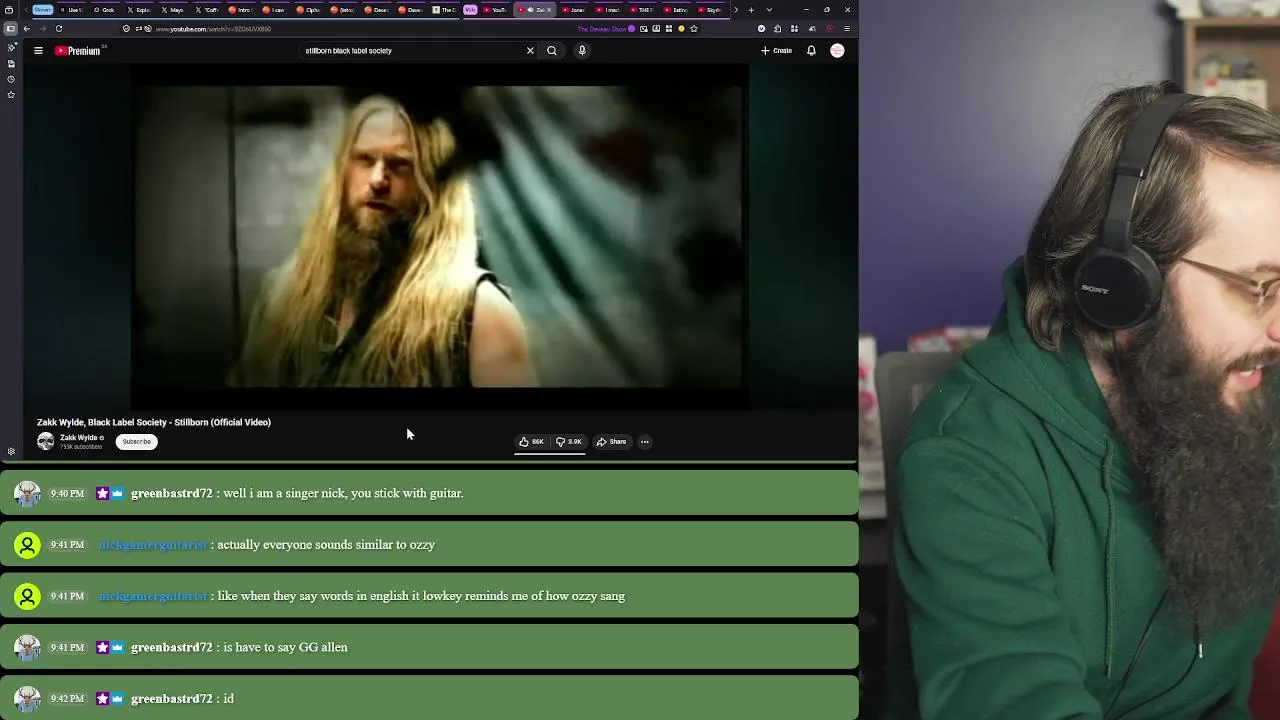The width and height of the screenshot is (1280, 720).
Task: Share the Stillborn video
Action: (x=611, y=442)
